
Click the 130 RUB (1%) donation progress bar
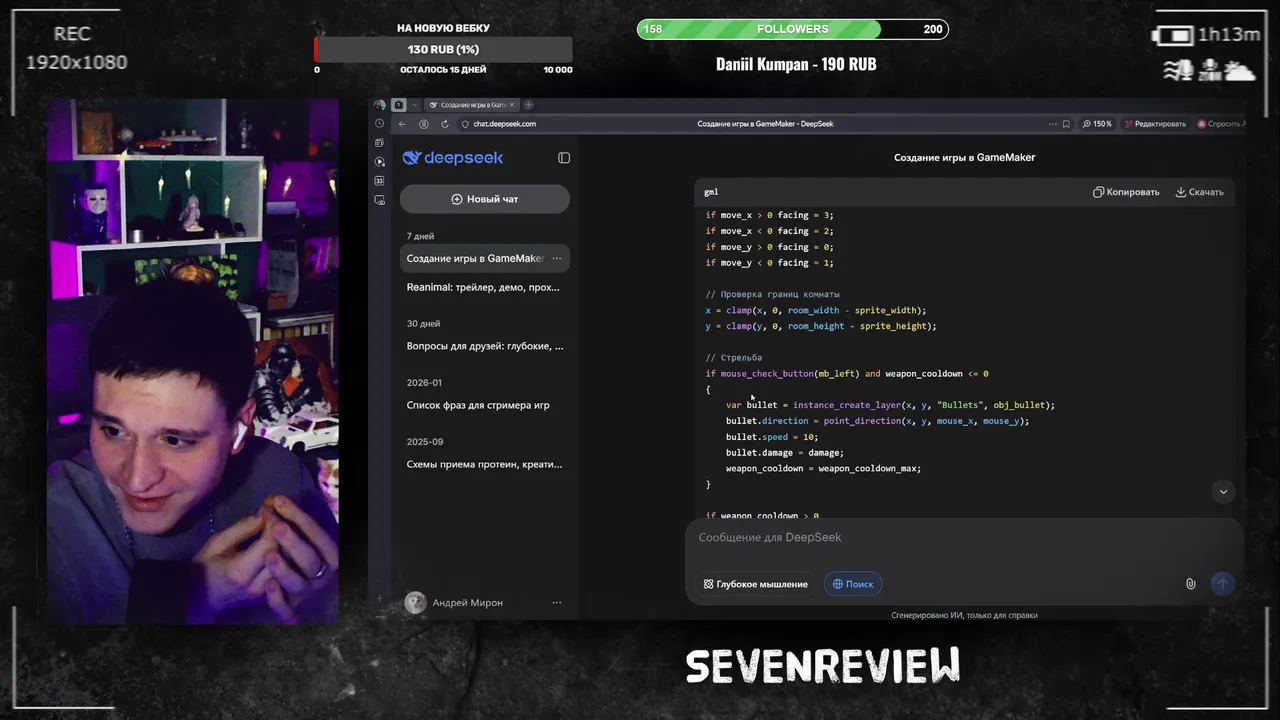coord(443,49)
